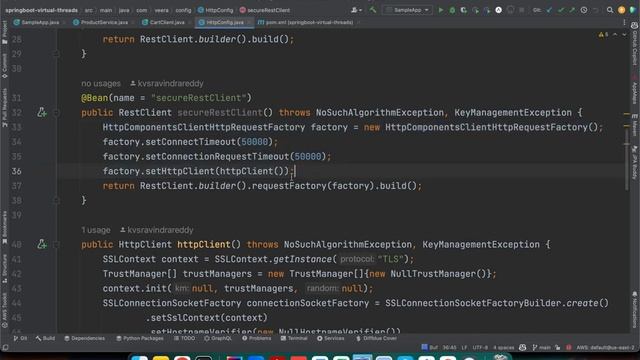The width and height of the screenshot is (640, 360).
Task: Open Bookmarks tool window stripe
Action: pyautogui.click(x=4, y=227)
